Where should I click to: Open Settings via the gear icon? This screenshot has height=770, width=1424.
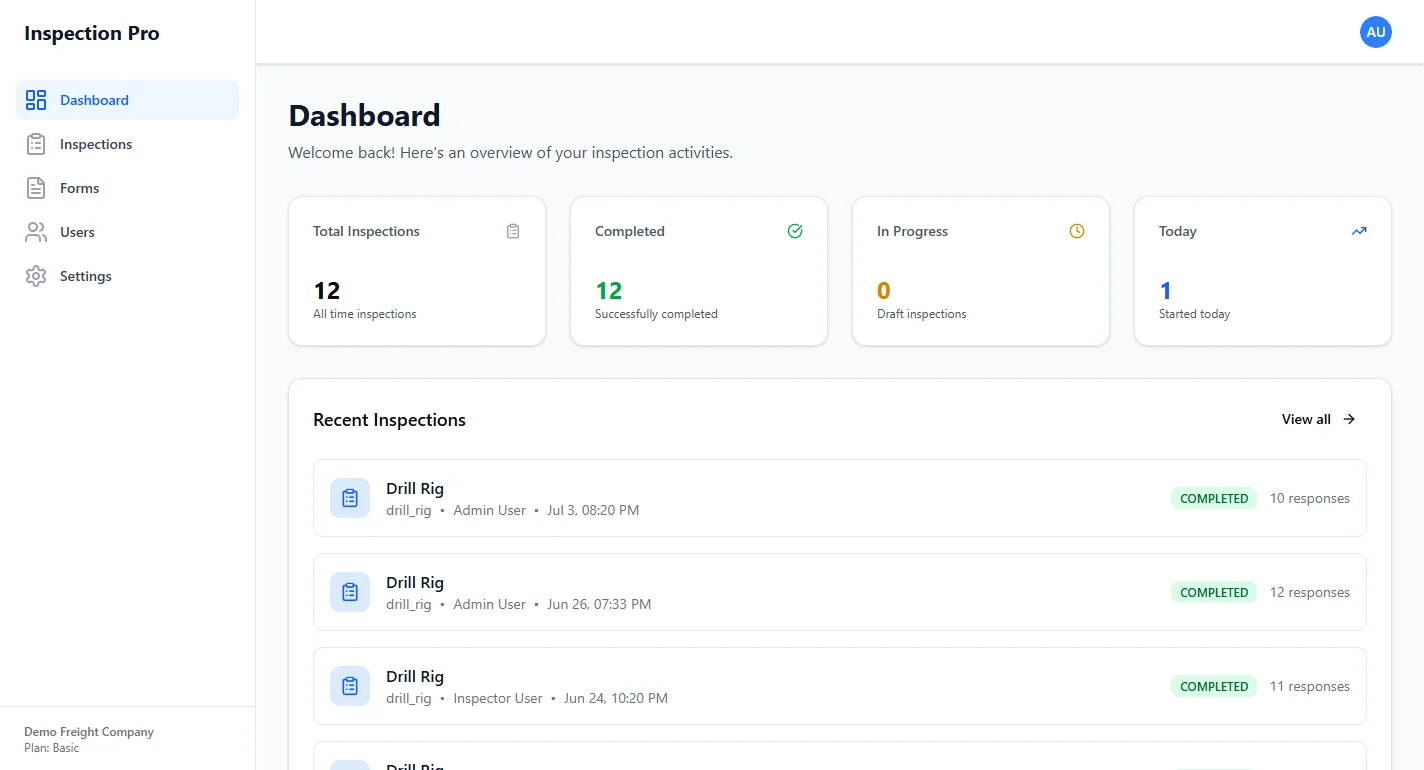[x=36, y=276]
